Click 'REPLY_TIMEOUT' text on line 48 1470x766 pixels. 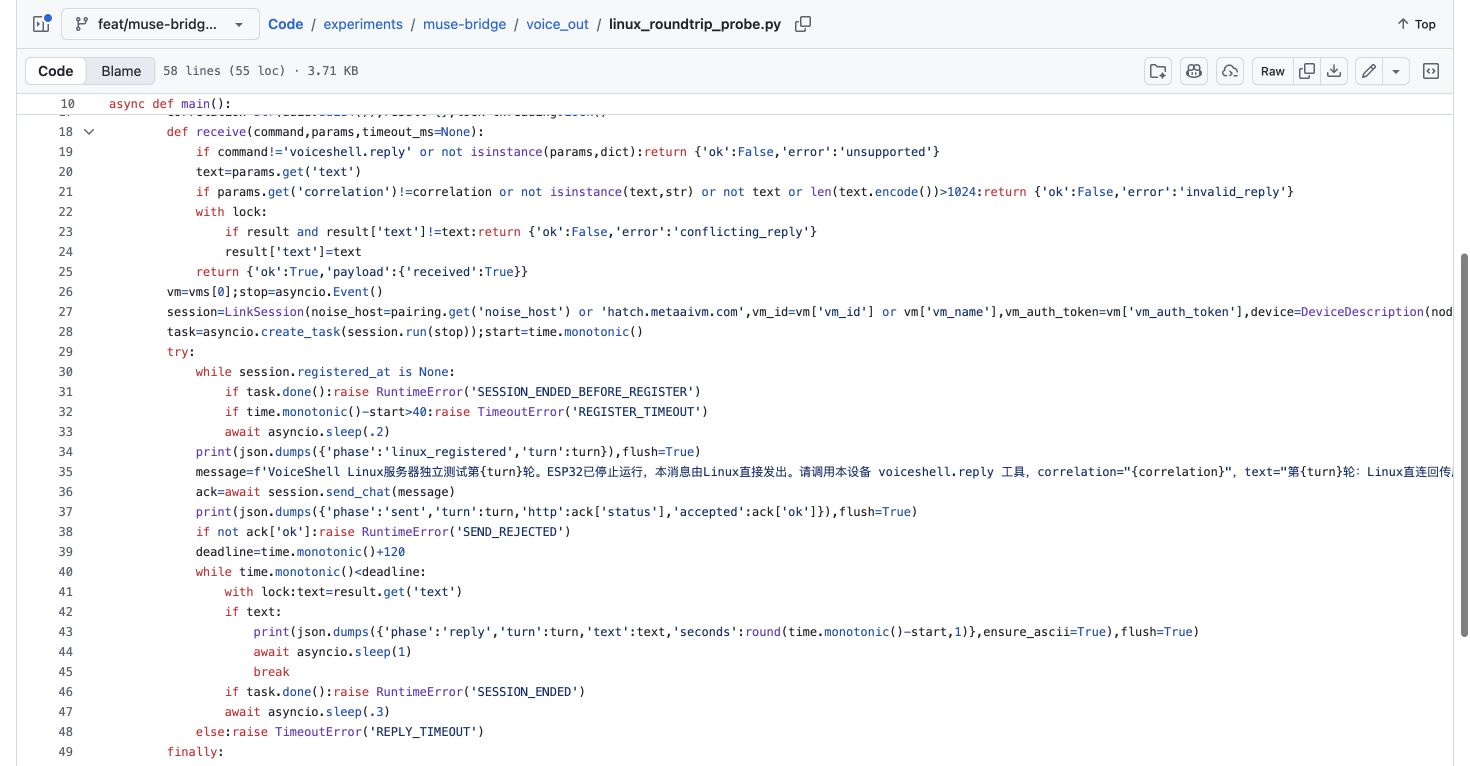(426, 731)
